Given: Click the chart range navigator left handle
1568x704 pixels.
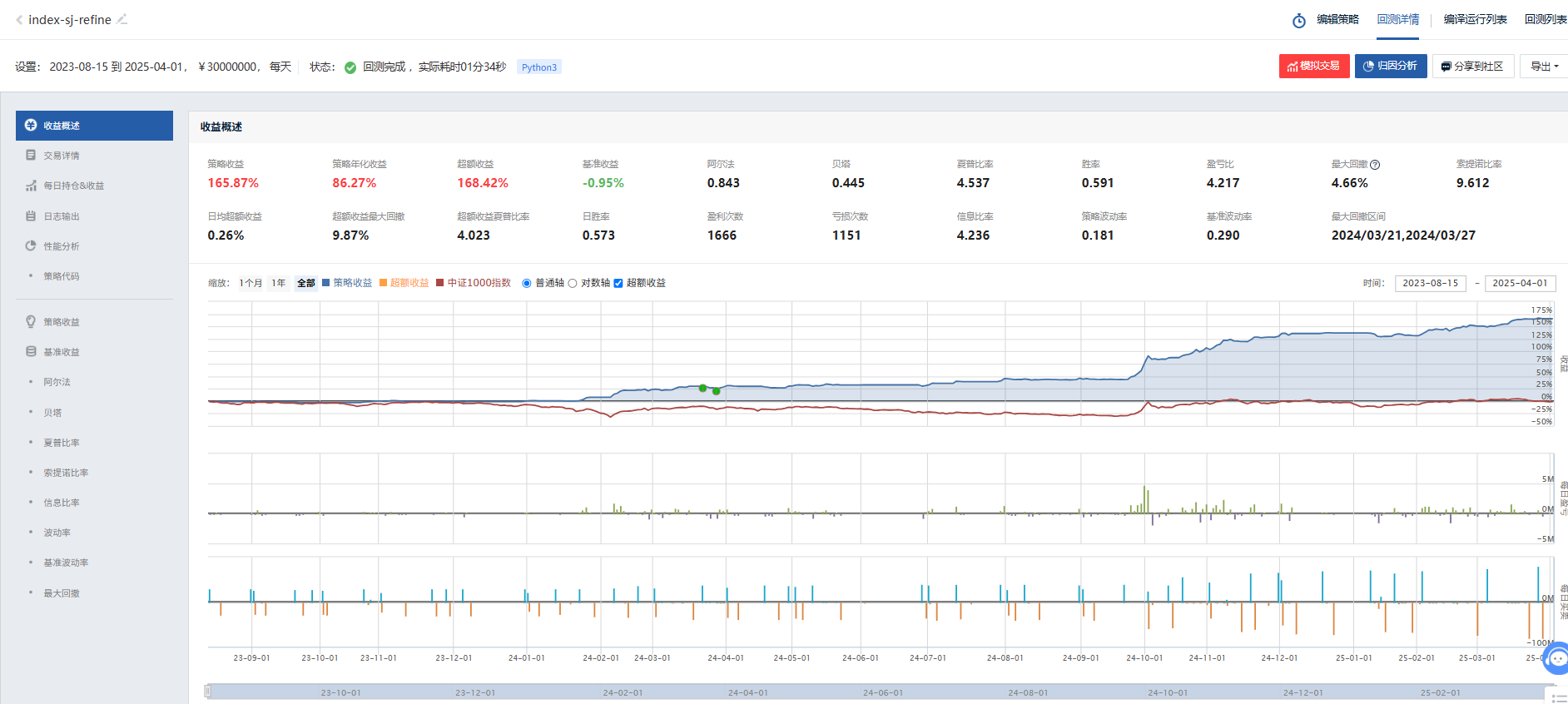Looking at the screenshot, I should tap(208, 692).
